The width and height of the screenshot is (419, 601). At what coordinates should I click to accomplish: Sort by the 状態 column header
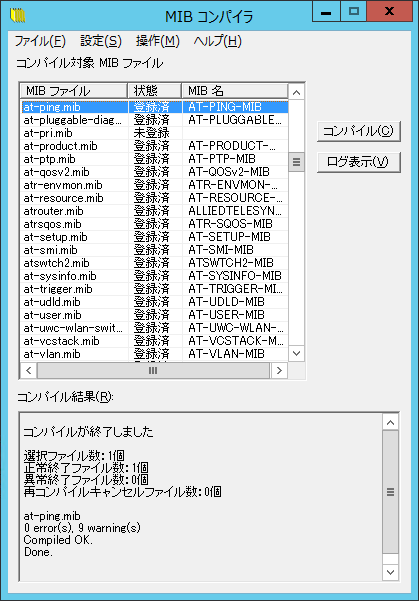pyautogui.click(x=154, y=91)
